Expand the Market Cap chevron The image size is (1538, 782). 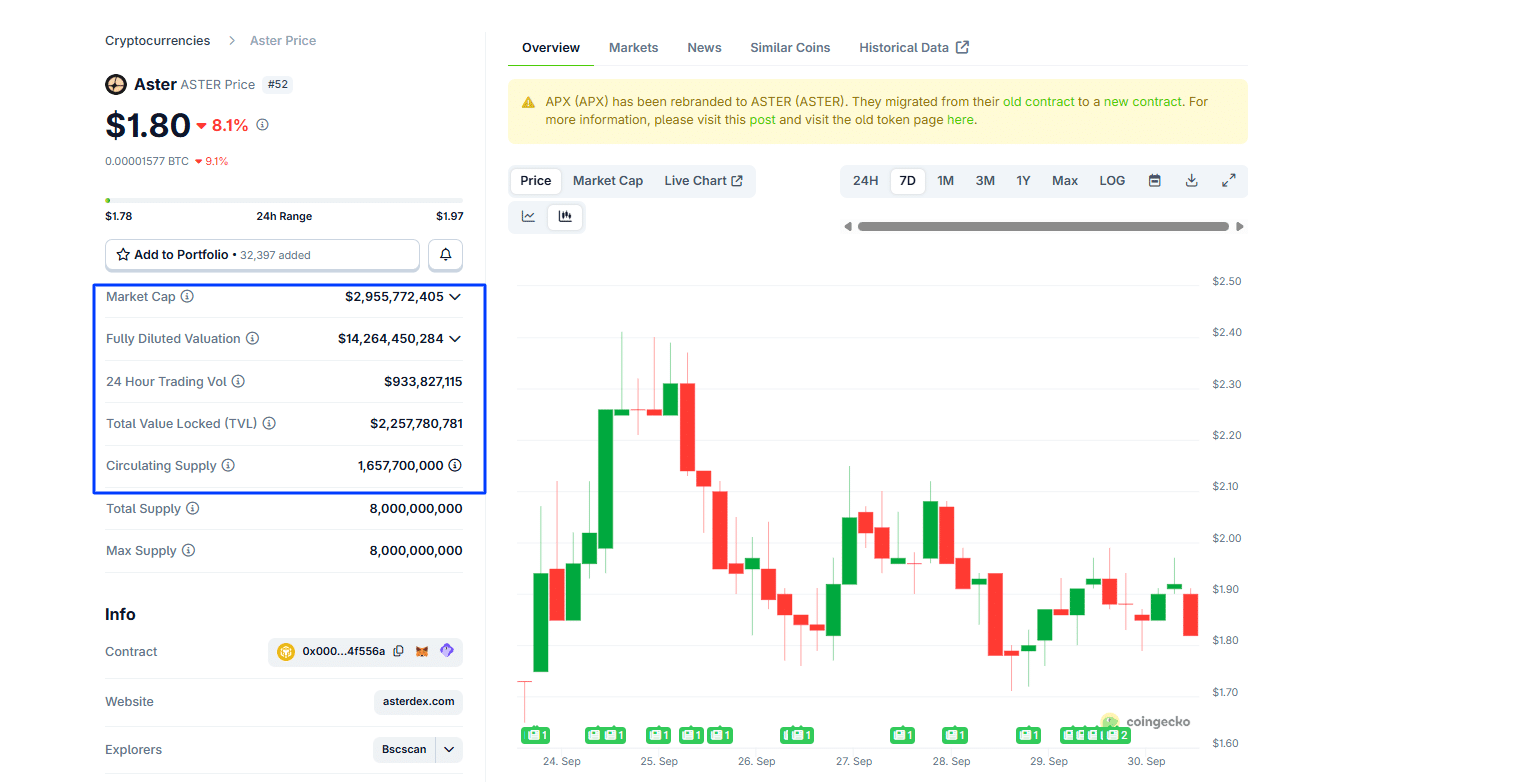pyautogui.click(x=455, y=297)
